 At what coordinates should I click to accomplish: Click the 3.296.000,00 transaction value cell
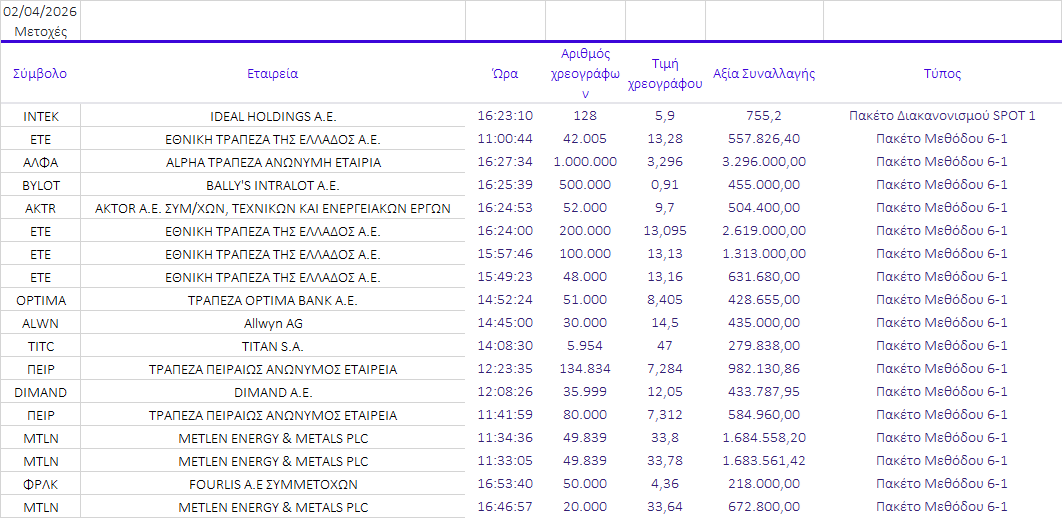click(x=764, y=162)
